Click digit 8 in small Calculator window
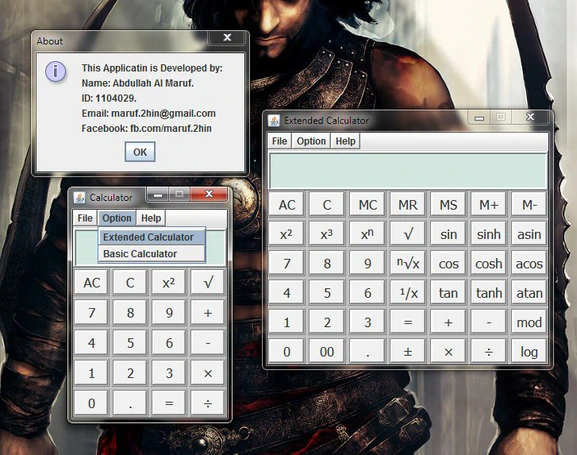 [x=130, y=313]
